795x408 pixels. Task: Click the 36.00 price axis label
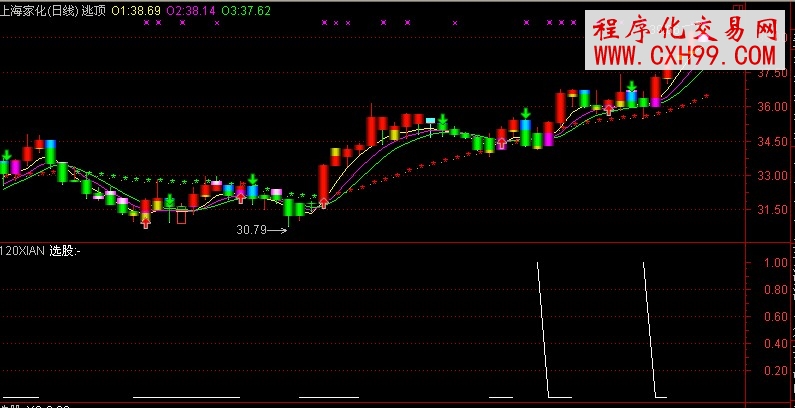coord(771,107)
